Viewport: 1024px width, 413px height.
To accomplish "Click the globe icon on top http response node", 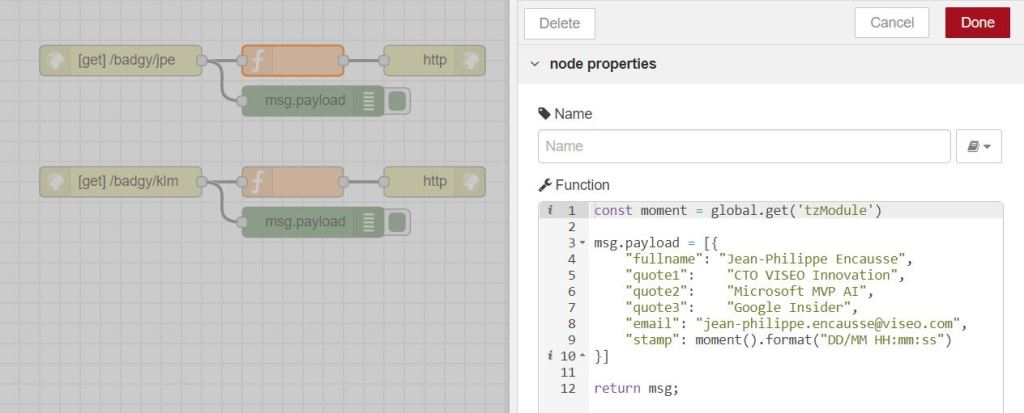I will coord(468,61).
